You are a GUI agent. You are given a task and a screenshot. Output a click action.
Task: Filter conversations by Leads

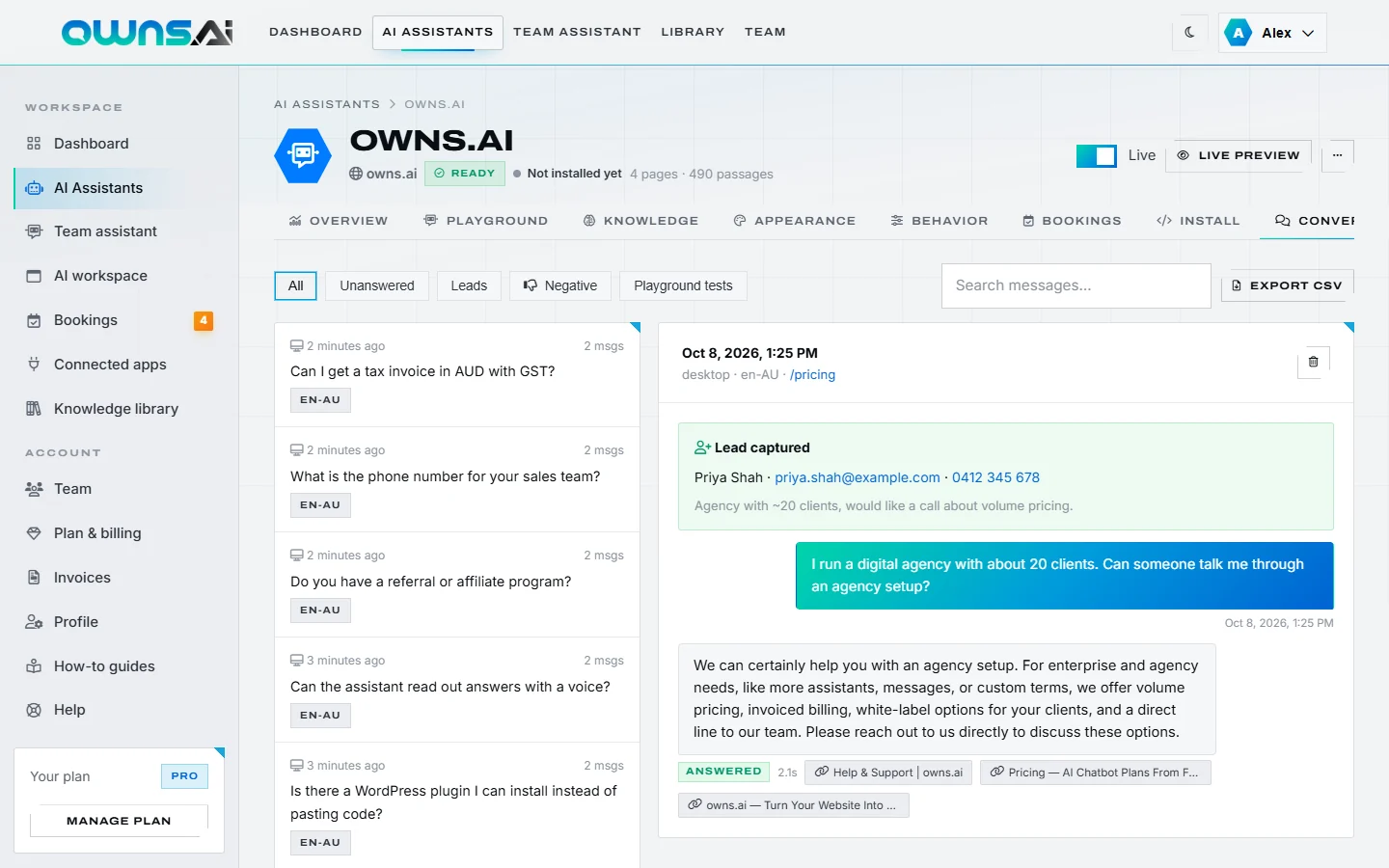pos(469,285)
